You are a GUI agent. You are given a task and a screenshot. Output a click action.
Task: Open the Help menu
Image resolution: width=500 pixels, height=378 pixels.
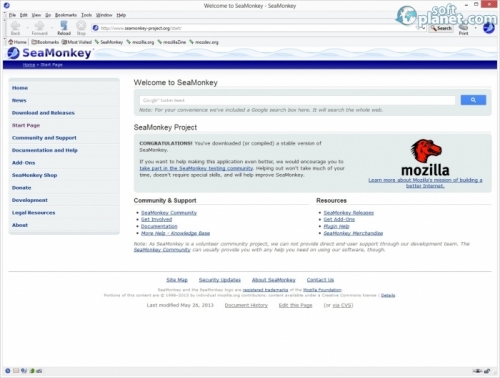point(121,15)
